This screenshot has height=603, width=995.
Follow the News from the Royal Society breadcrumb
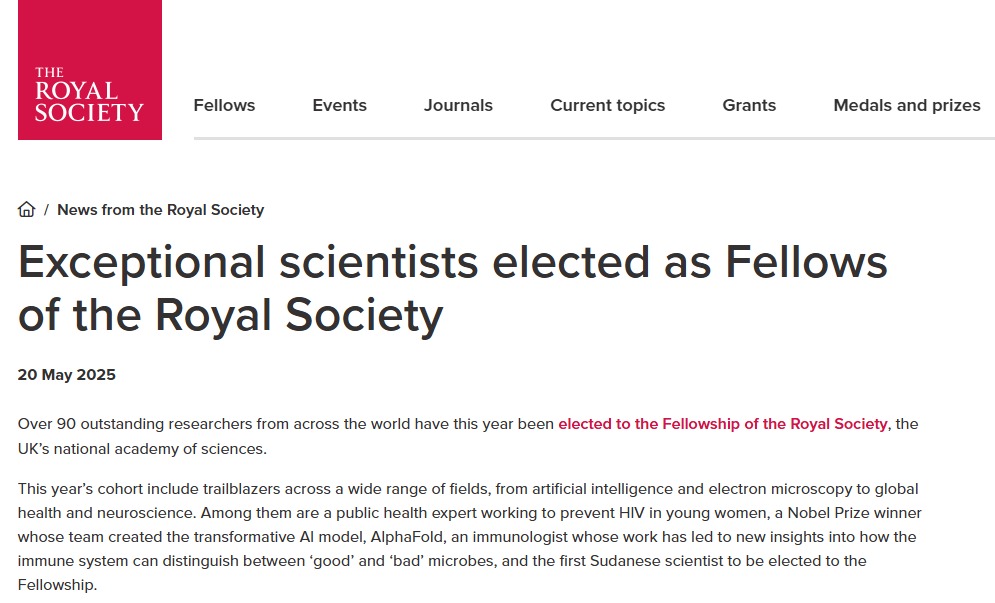(x=161, y=210)
